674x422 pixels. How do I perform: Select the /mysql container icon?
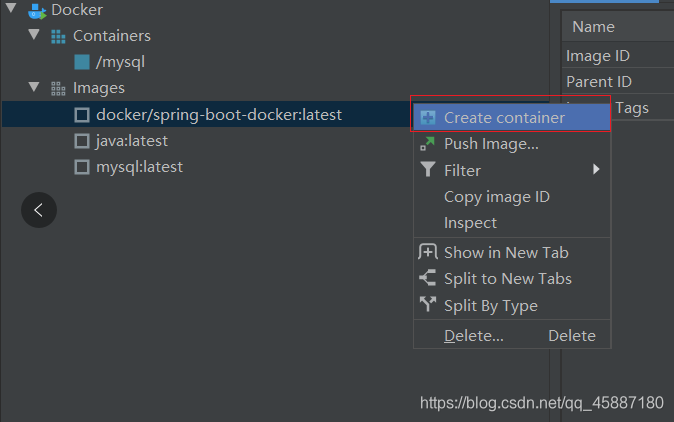[x=82, y=62]
